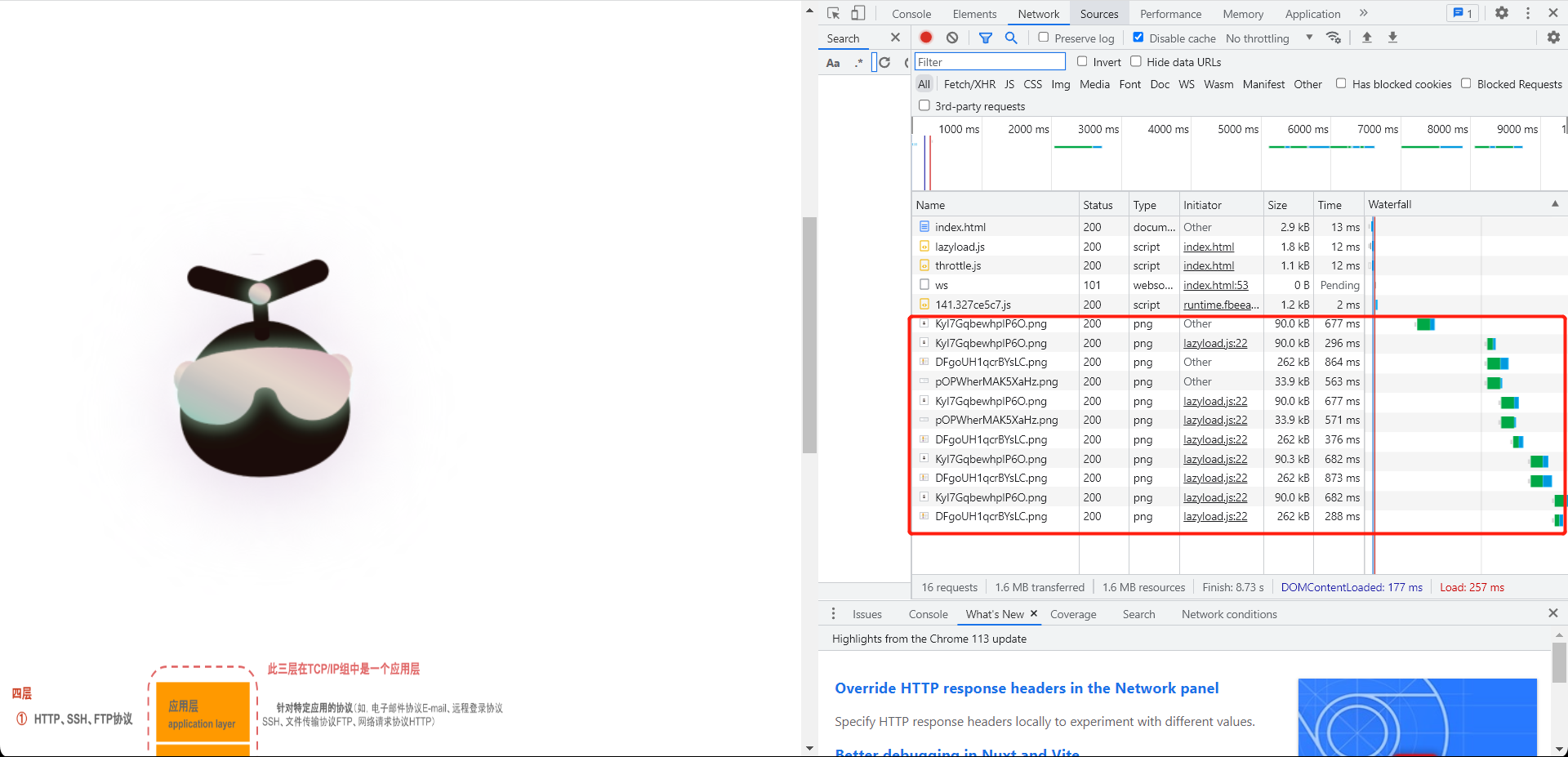Switch to the Console tab at top
The height and width of the screenshot is (757, 1568).
(911, 14)
